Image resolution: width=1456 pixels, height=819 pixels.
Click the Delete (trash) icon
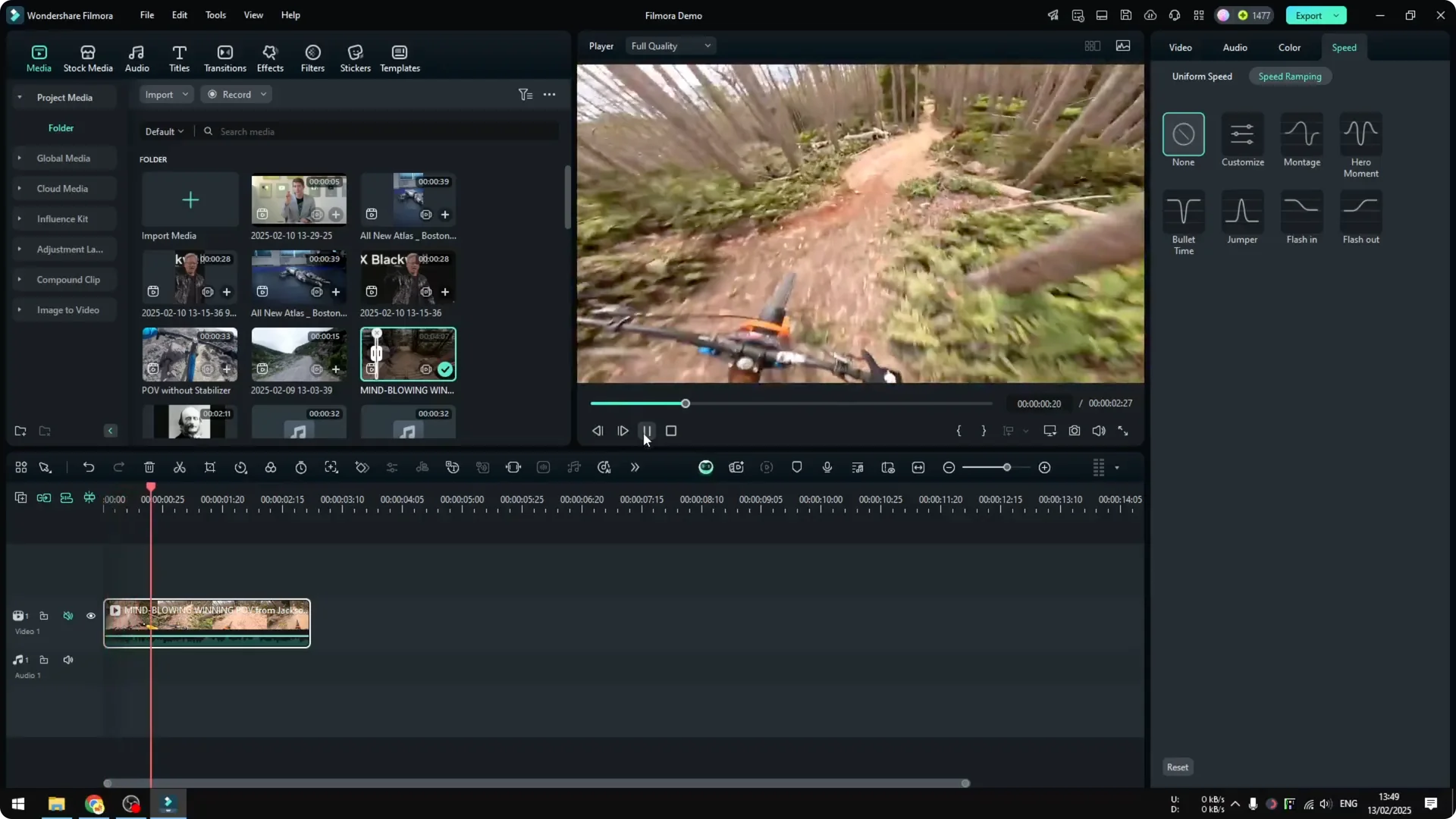tap(149, 467)
